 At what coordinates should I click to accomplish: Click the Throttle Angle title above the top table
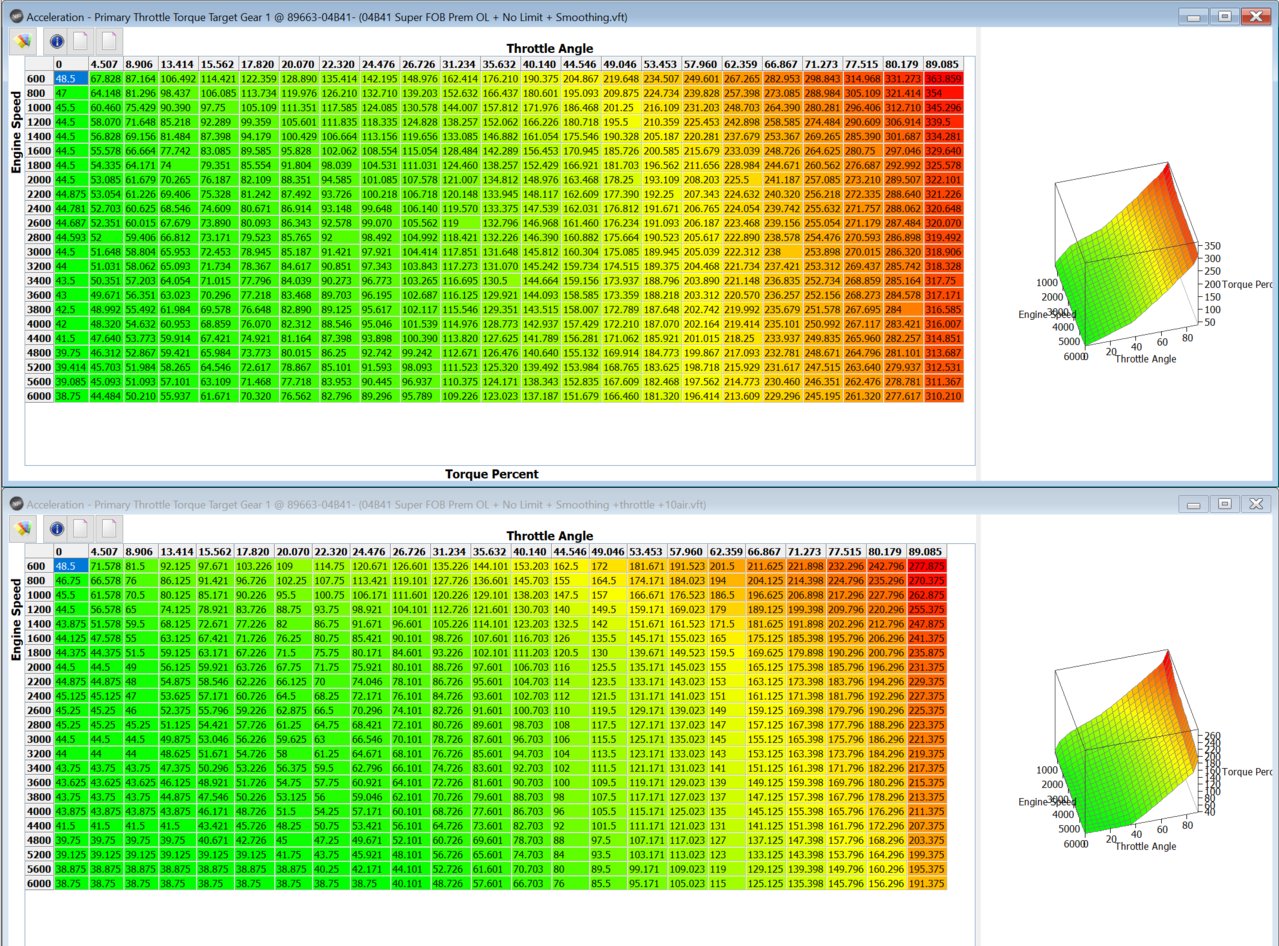[549, 48]
